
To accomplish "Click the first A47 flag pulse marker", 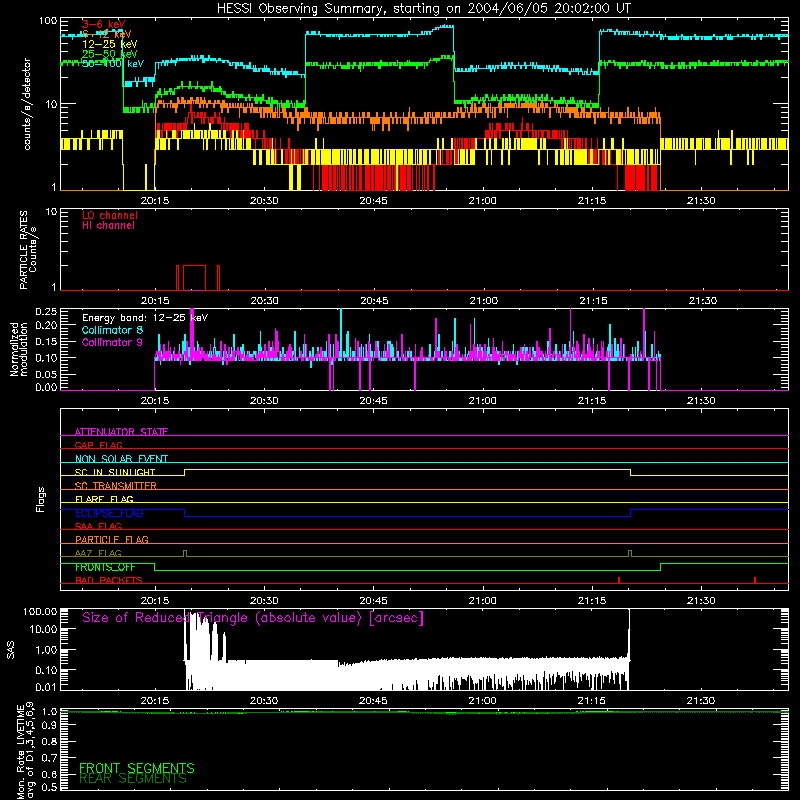I will [x=185, y=554].
